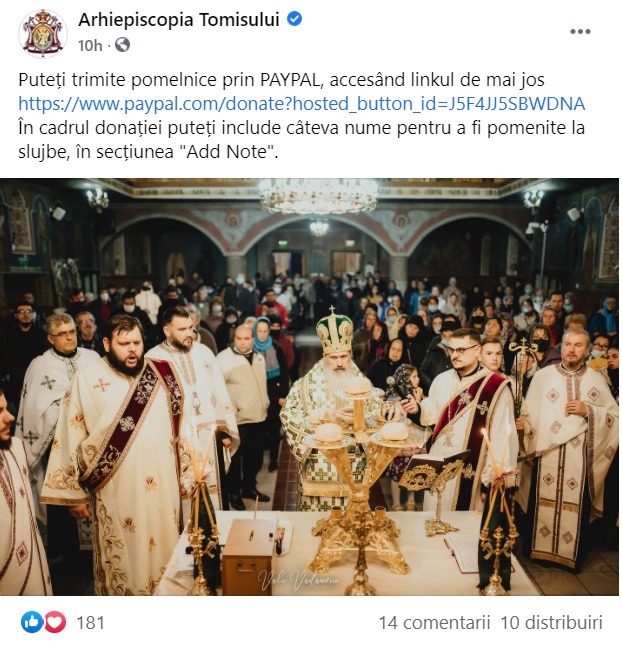Image resolution: width=622 pixels, height=647 pixels.
Task: Click the chandelier in the photo
Action: tap(317, 197)
